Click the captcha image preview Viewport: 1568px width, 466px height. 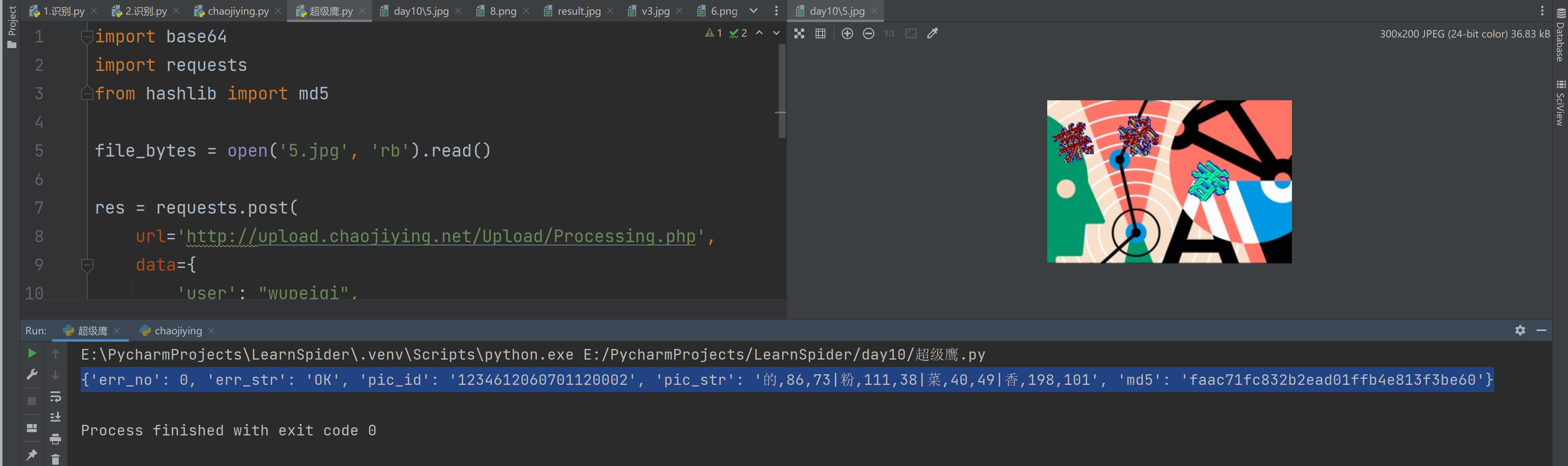[x=1169, y=182]
